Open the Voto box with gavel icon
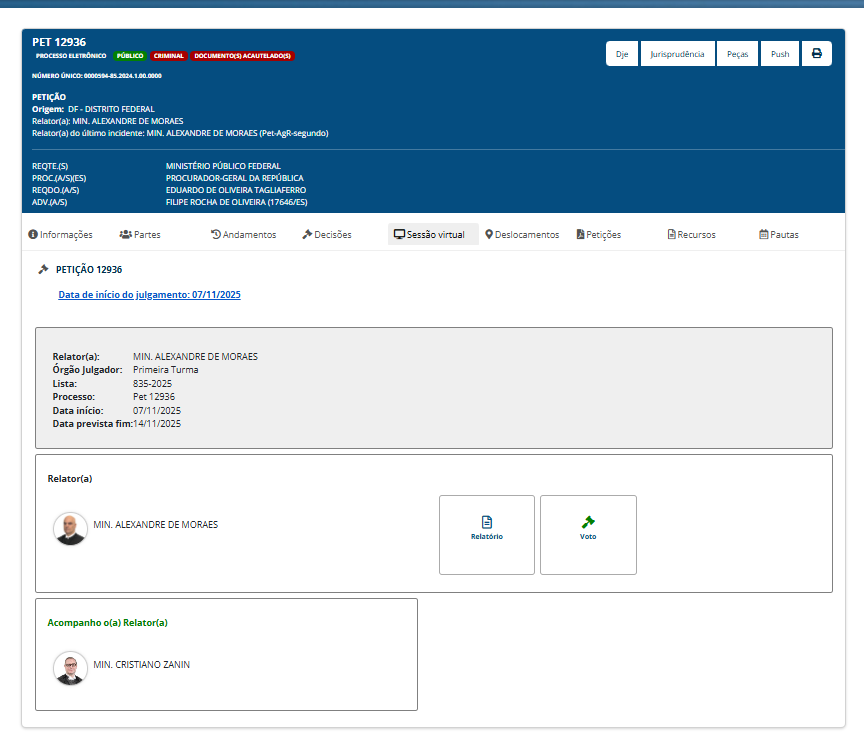Screen dimensions: 864x742 pyautogui.click(x=588, y=535)
